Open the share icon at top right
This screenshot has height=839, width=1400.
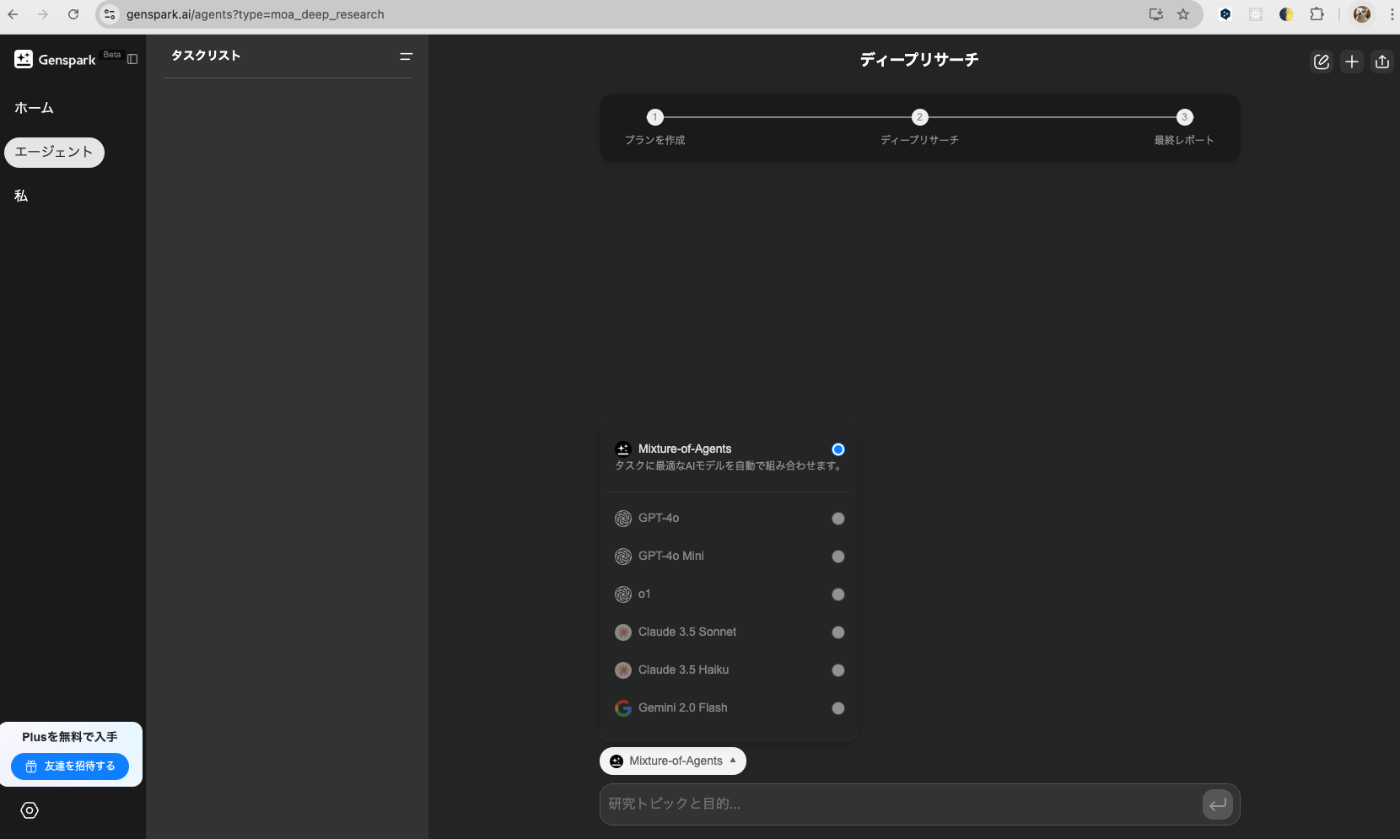(x=1382, y=62)
